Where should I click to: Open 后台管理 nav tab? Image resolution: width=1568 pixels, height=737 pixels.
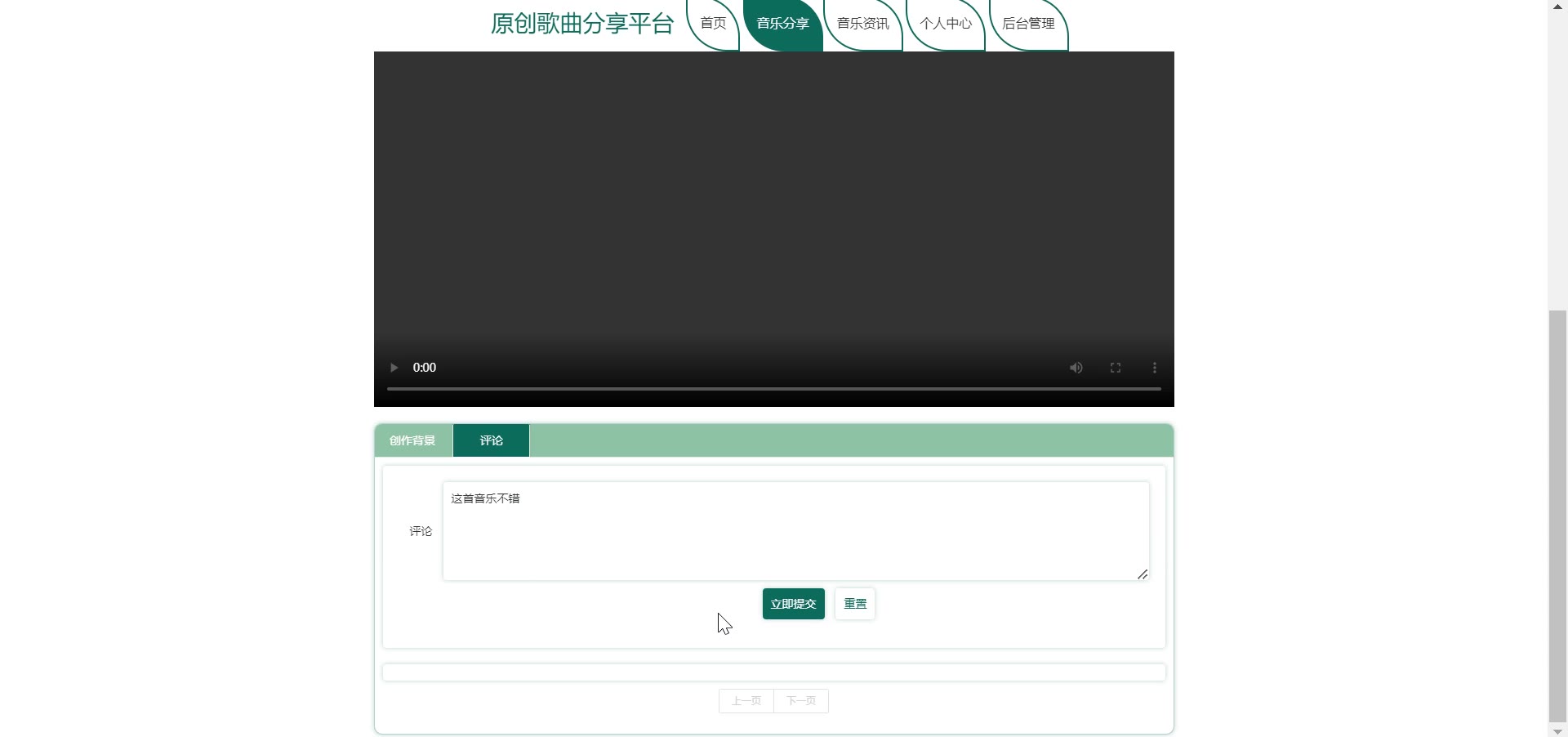(x=1028, y=25)
